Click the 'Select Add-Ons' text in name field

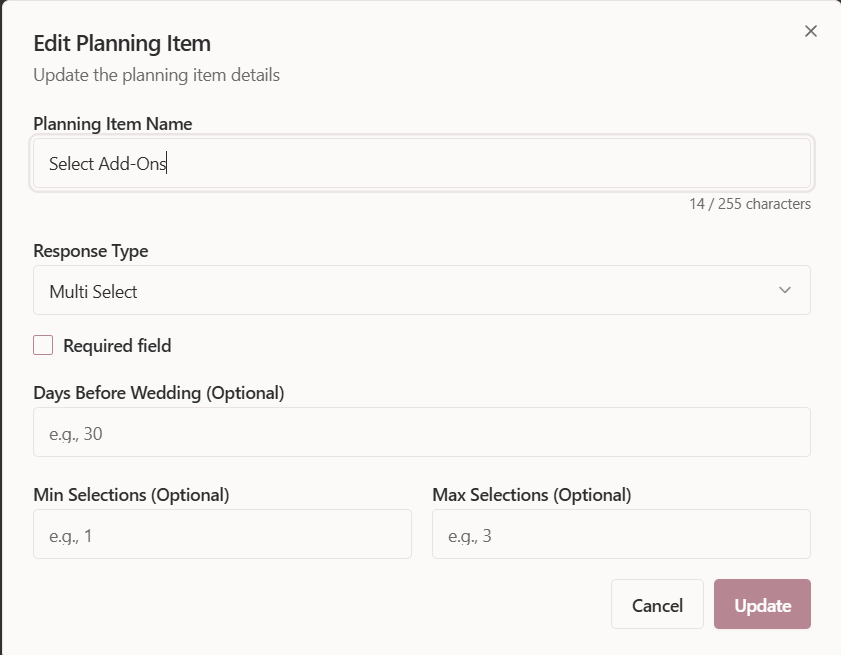(107, 164)
